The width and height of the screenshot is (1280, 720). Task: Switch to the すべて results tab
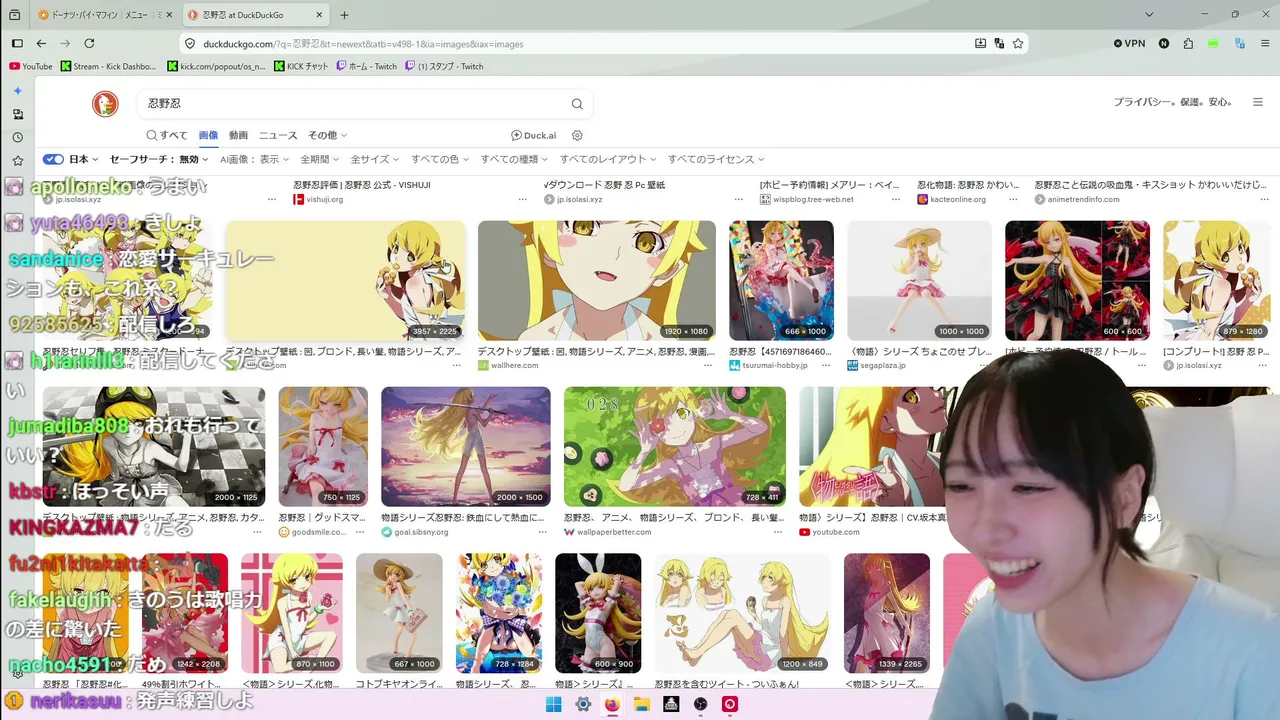point(167,135)
